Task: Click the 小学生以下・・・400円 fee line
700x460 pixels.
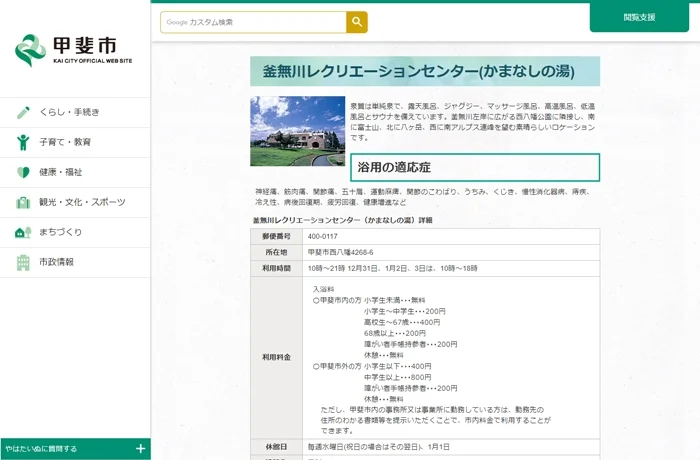Action: [x=397, y=366]
